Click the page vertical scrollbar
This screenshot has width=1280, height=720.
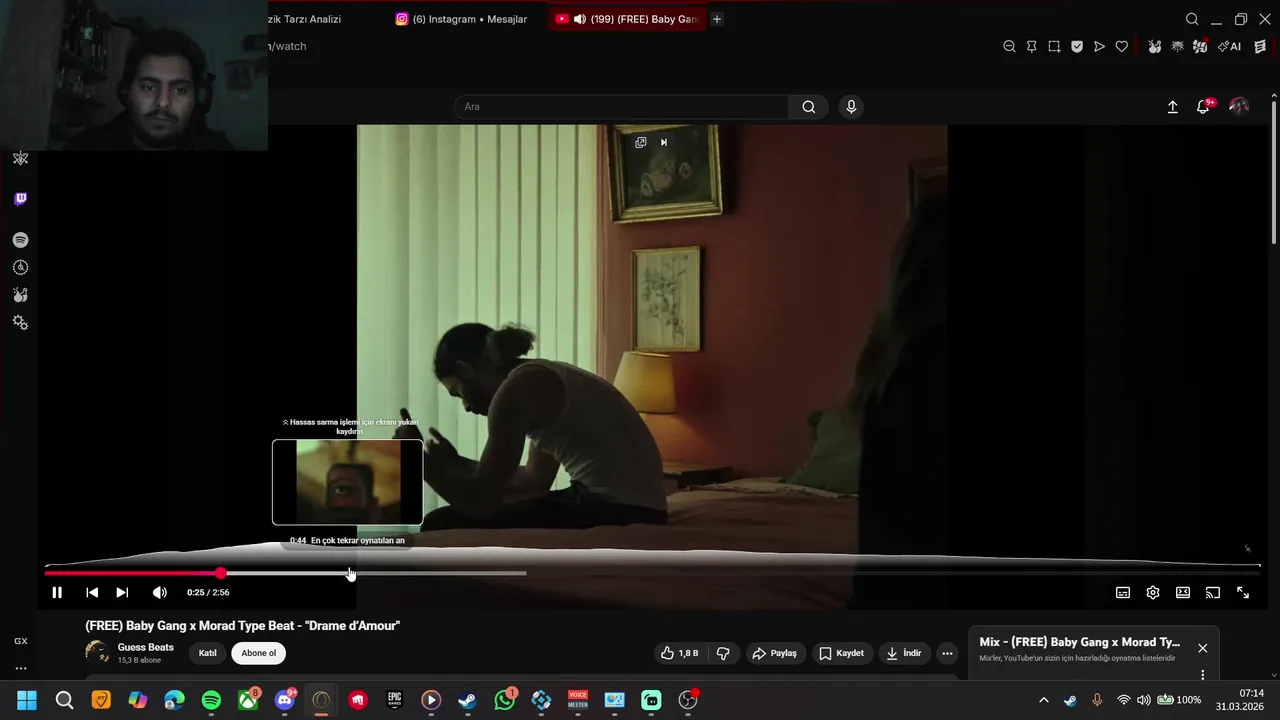click(1273, 170)
